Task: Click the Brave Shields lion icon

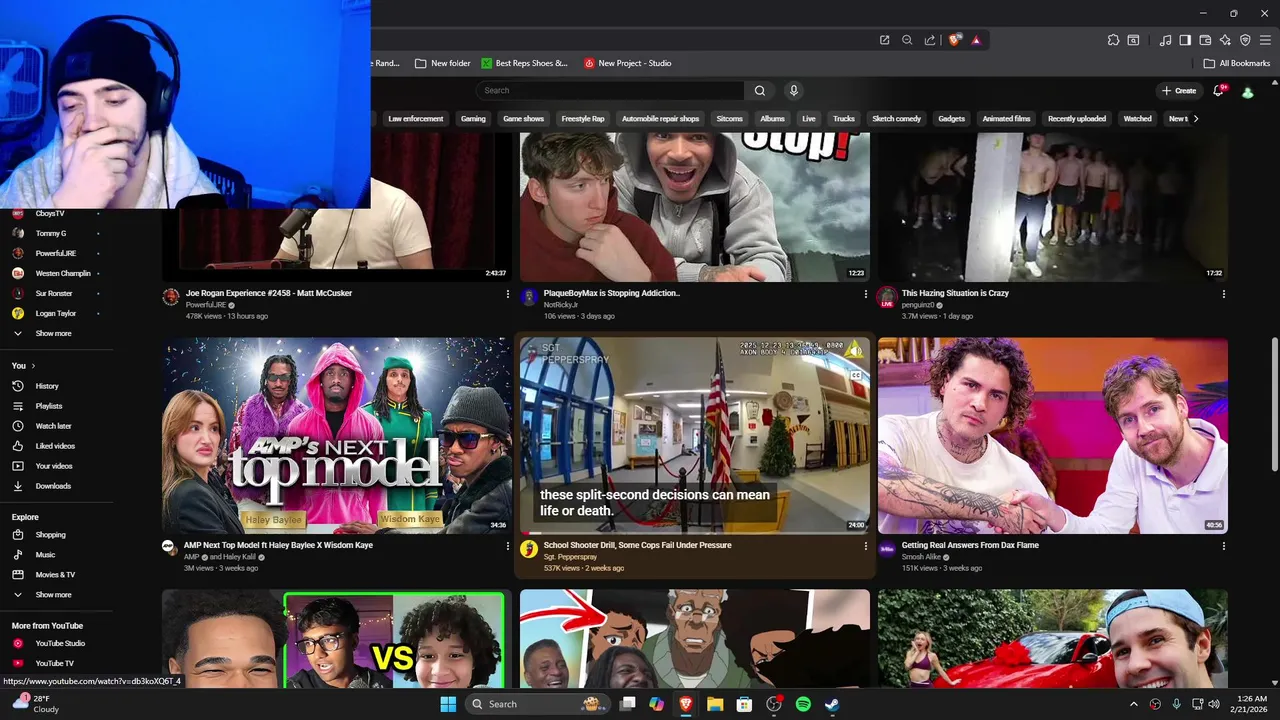Action: click(955, 40)
